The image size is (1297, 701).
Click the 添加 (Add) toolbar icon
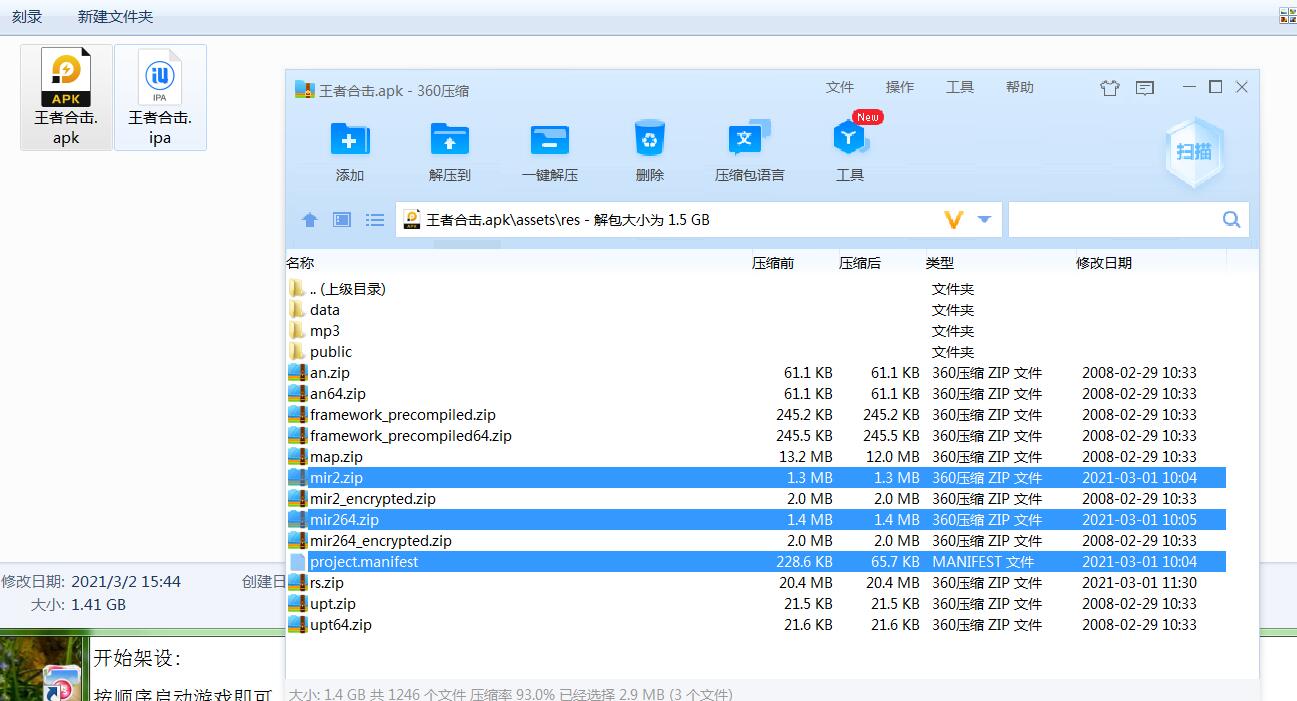coord(350,141)
